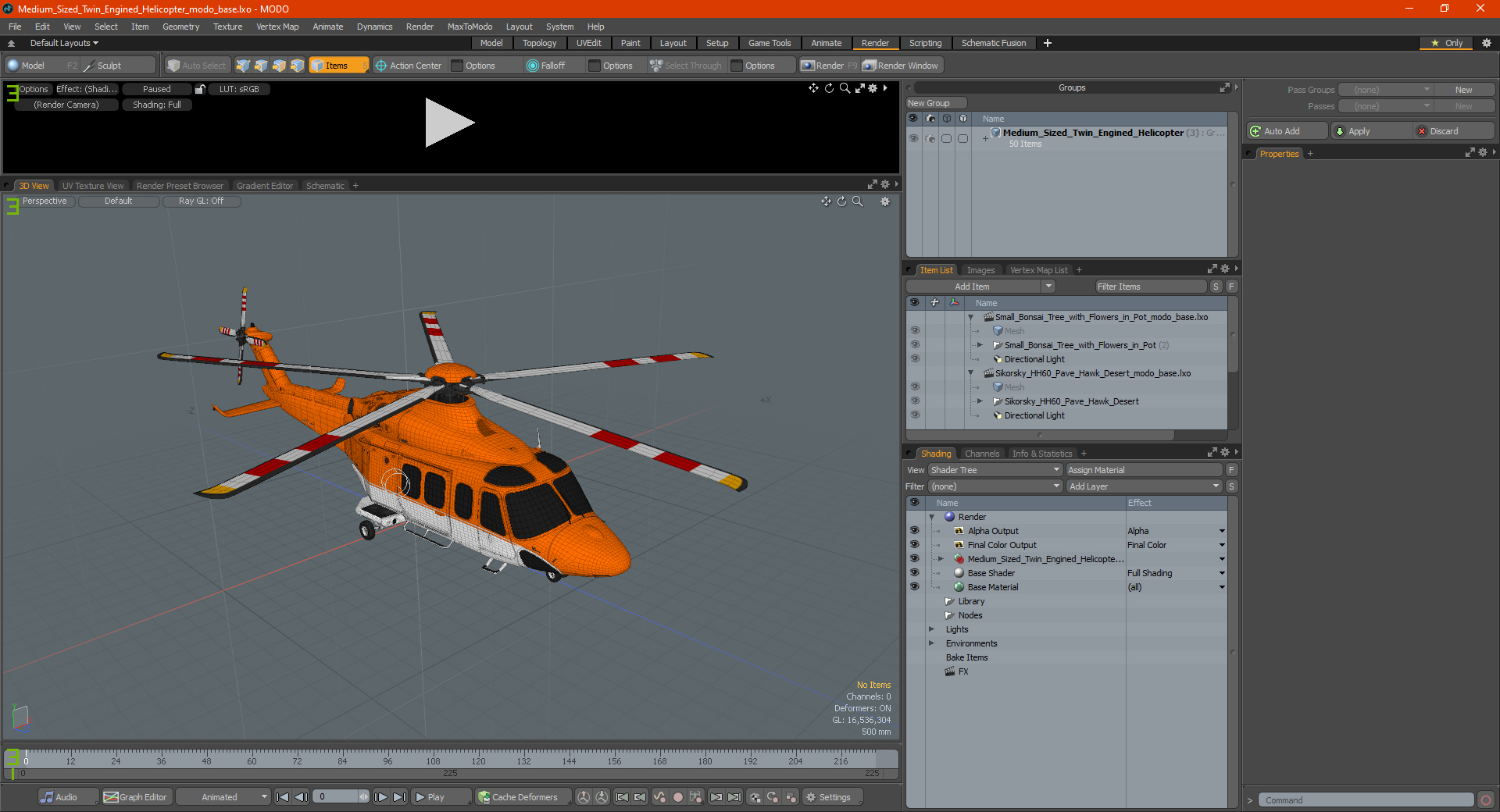Click the Assign Material button
The width and height of the screenshot is (1500, 812).
1144,470
